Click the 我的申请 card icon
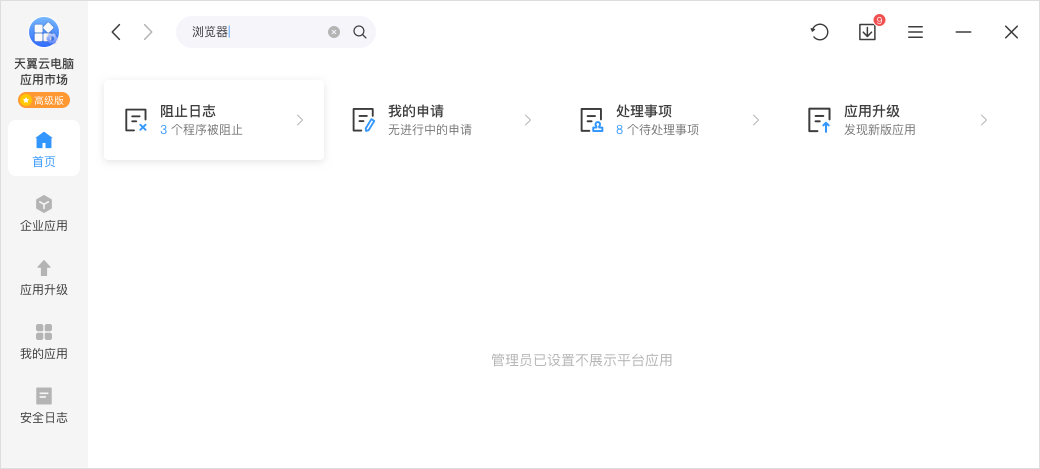This screenshot has width=1040, height=469. click(x=363, y=120)
